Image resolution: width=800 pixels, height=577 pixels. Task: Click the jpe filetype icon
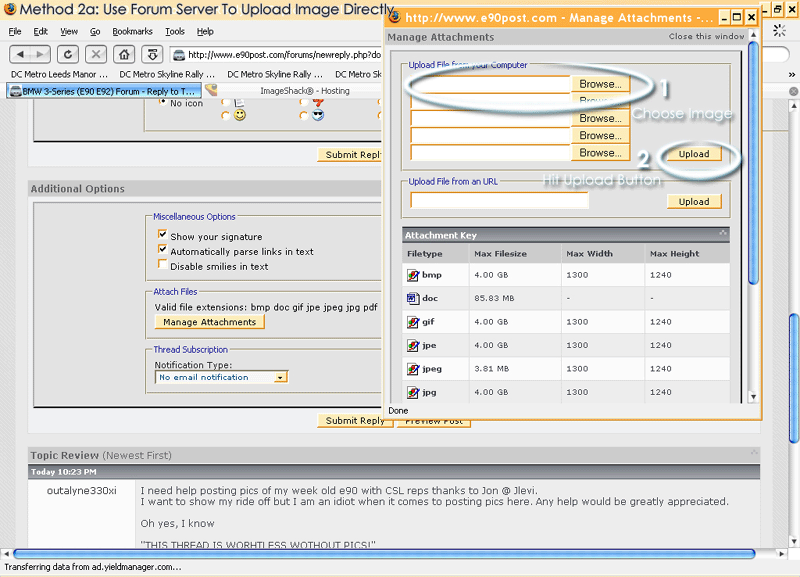413,345
